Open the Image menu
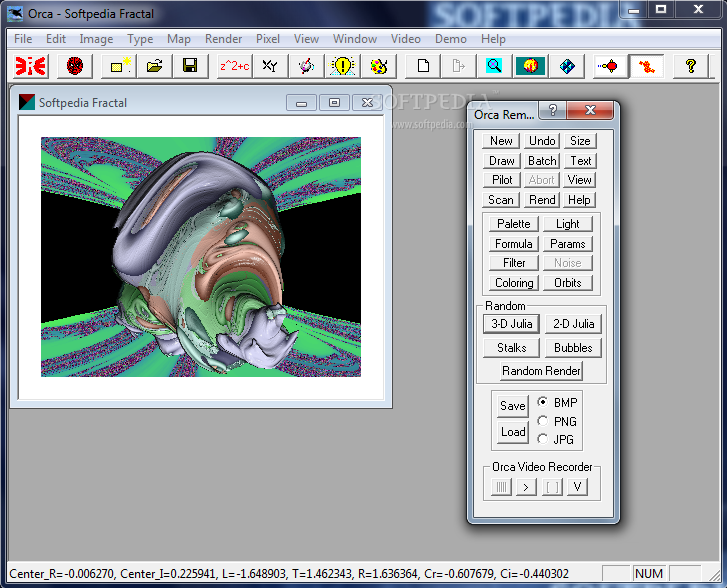The width and height of the screenshot is (727, 588). tap(96, 39)
